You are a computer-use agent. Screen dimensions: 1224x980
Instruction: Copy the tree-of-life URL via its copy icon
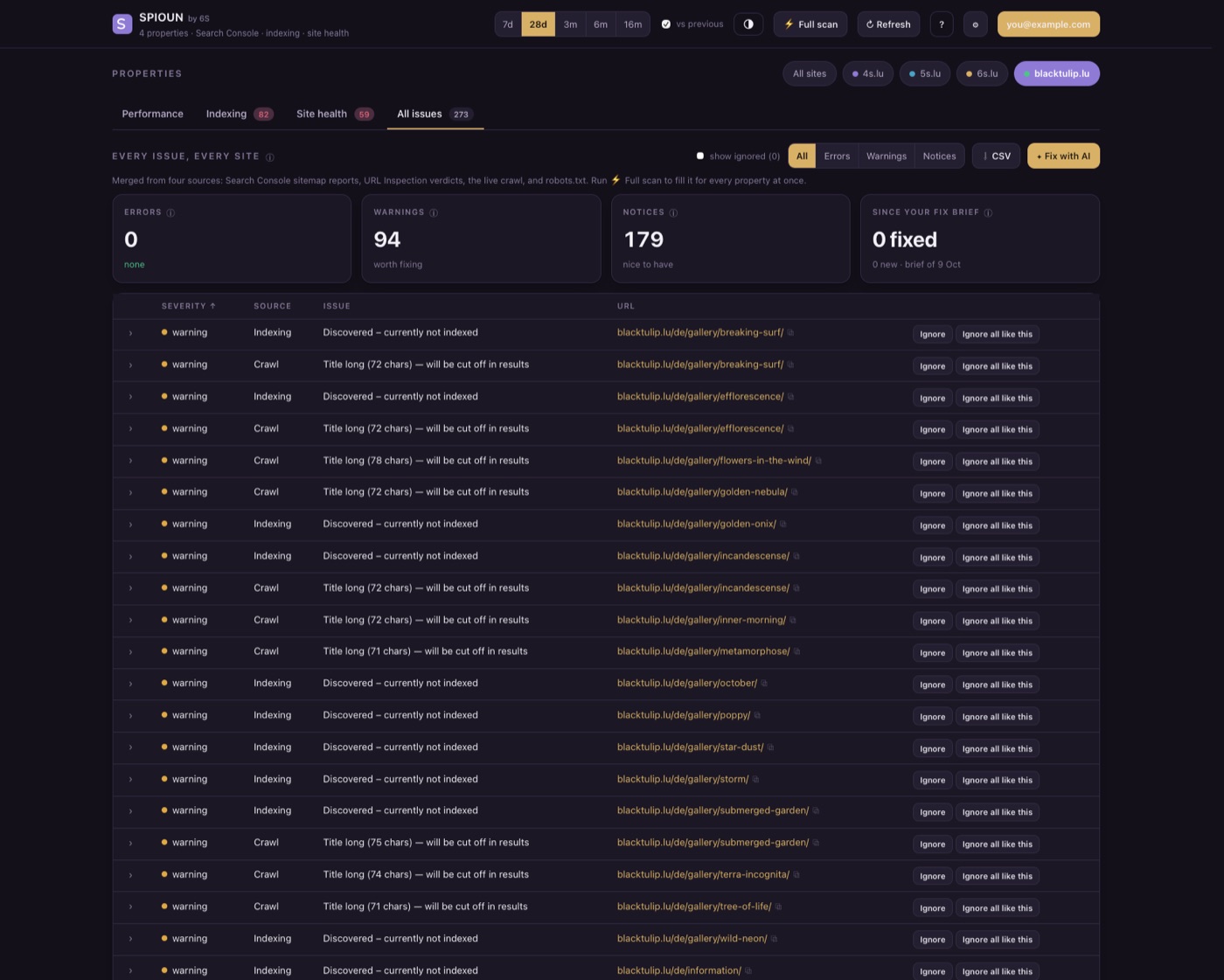tap(779, 907)
